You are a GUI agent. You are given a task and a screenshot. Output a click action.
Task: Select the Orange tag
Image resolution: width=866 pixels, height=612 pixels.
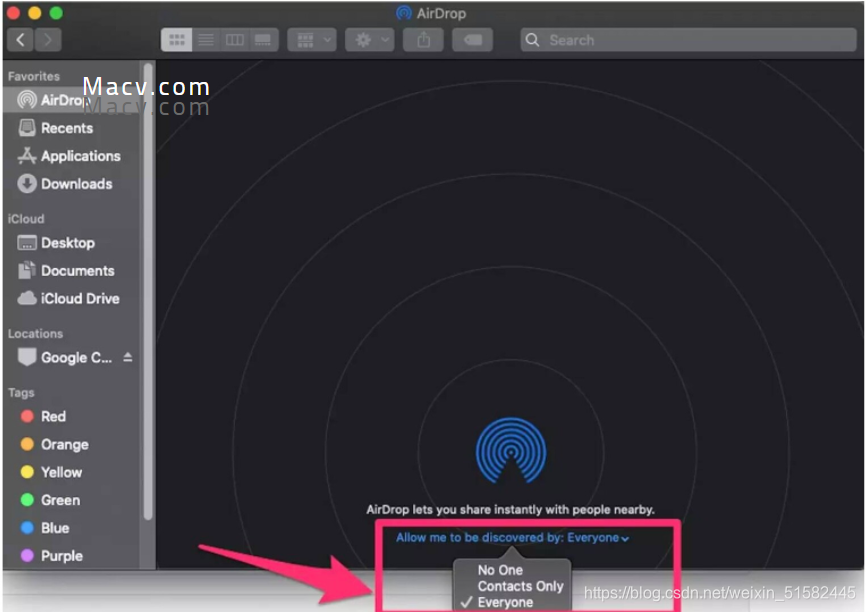72,445
